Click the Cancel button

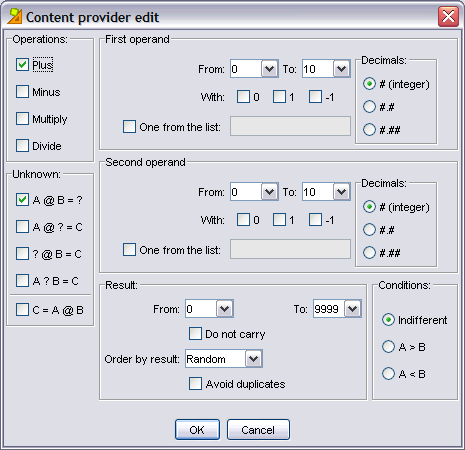(258, 430)
